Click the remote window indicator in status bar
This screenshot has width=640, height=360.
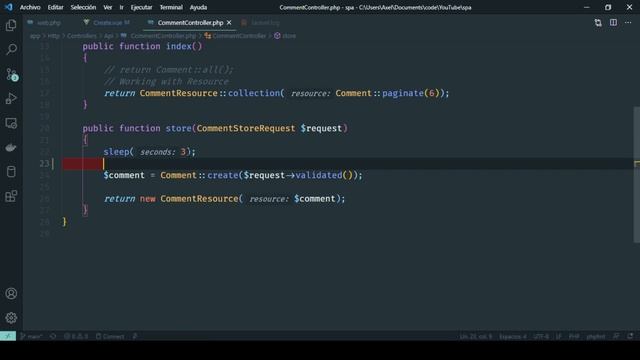coord(8,336)
